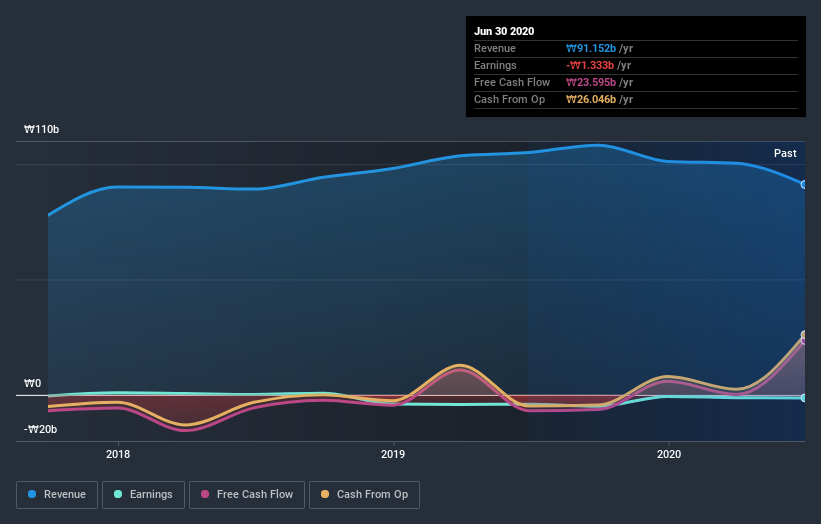Click the blue Revenue endpoint marker
Image resolution: width=821 pixels, height=524 pixels.
coord(804,185)
